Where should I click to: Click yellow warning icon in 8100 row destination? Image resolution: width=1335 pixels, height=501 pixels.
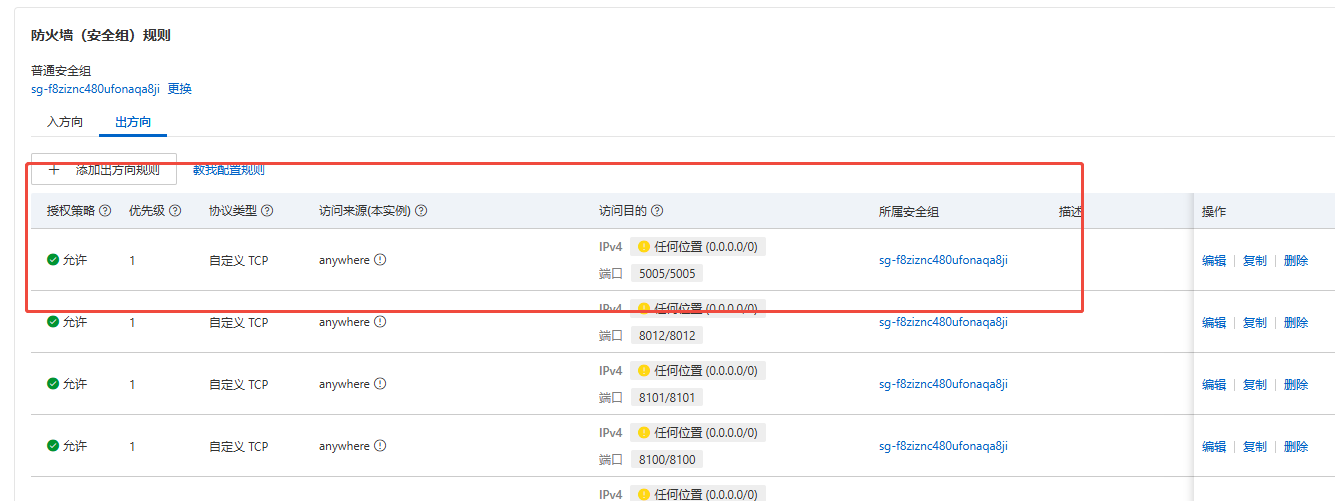coord(644,432)
